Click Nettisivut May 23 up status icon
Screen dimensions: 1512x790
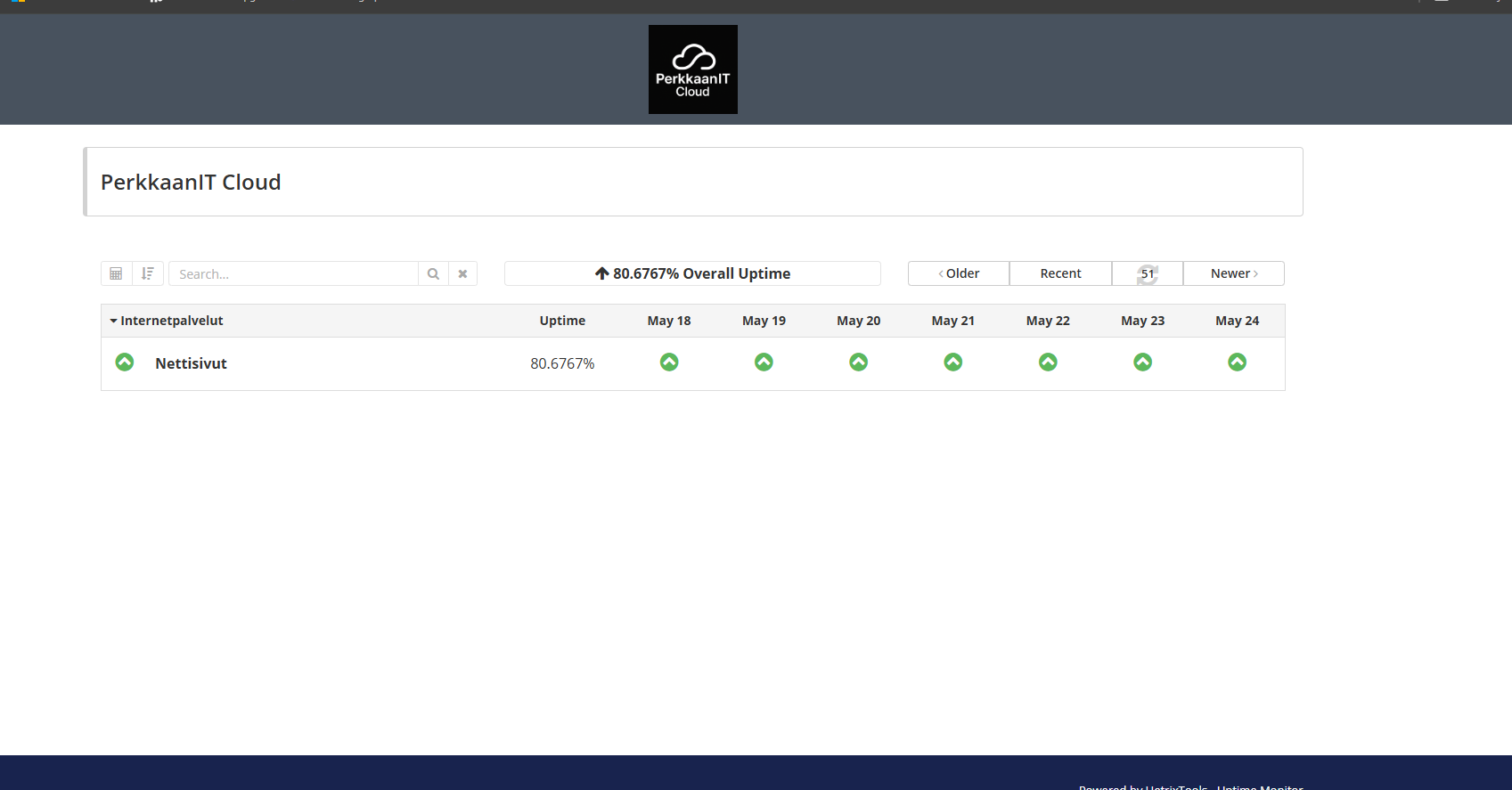pos(1143,362)
